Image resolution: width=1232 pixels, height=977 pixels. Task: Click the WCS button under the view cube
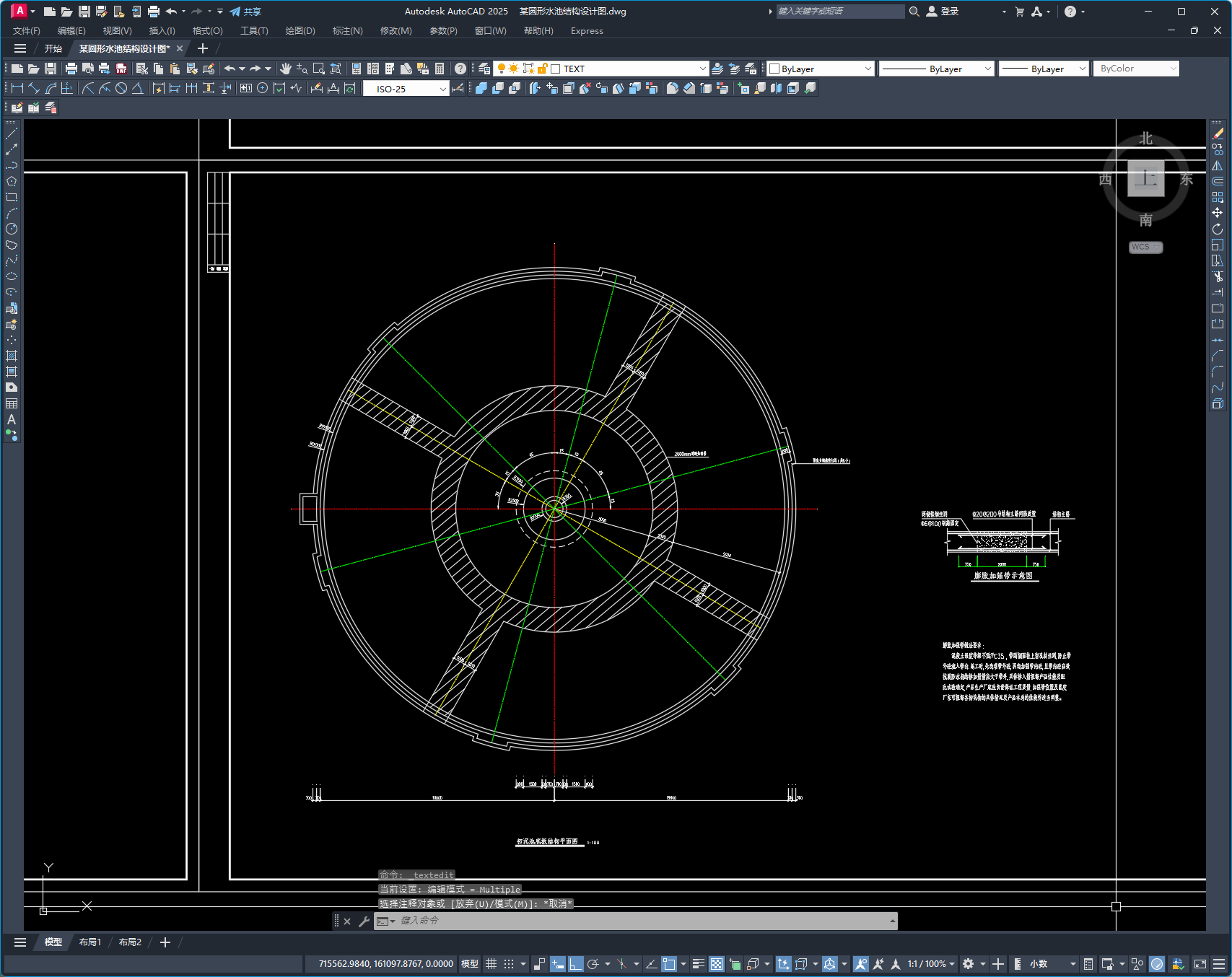pyautogui.click(x=1145, y=247)
